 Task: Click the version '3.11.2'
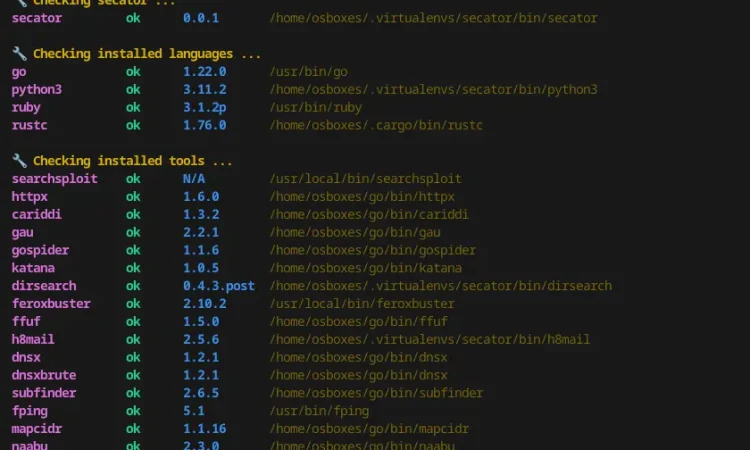pos(205,89)
